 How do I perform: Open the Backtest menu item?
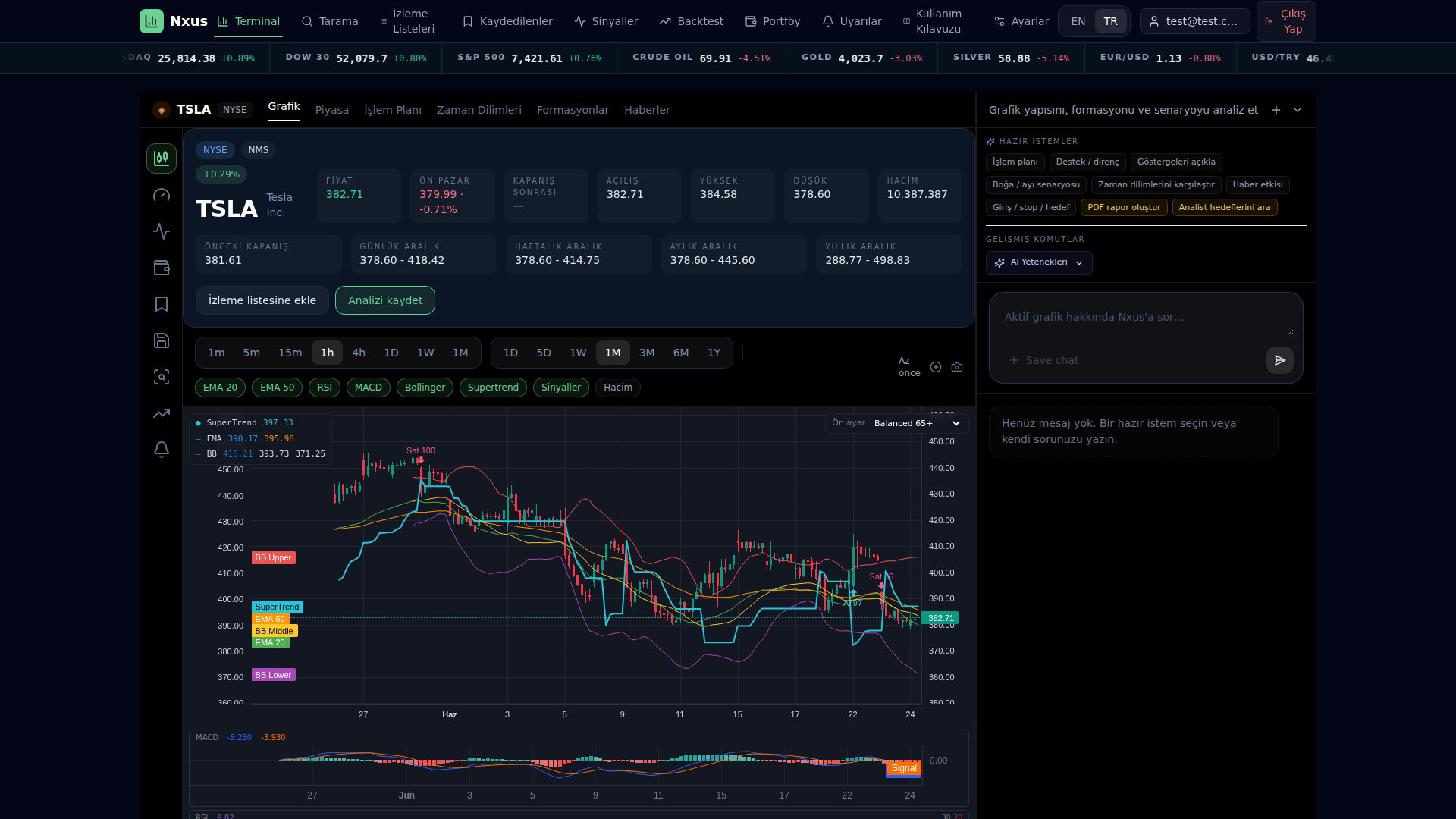coord(691,21)
